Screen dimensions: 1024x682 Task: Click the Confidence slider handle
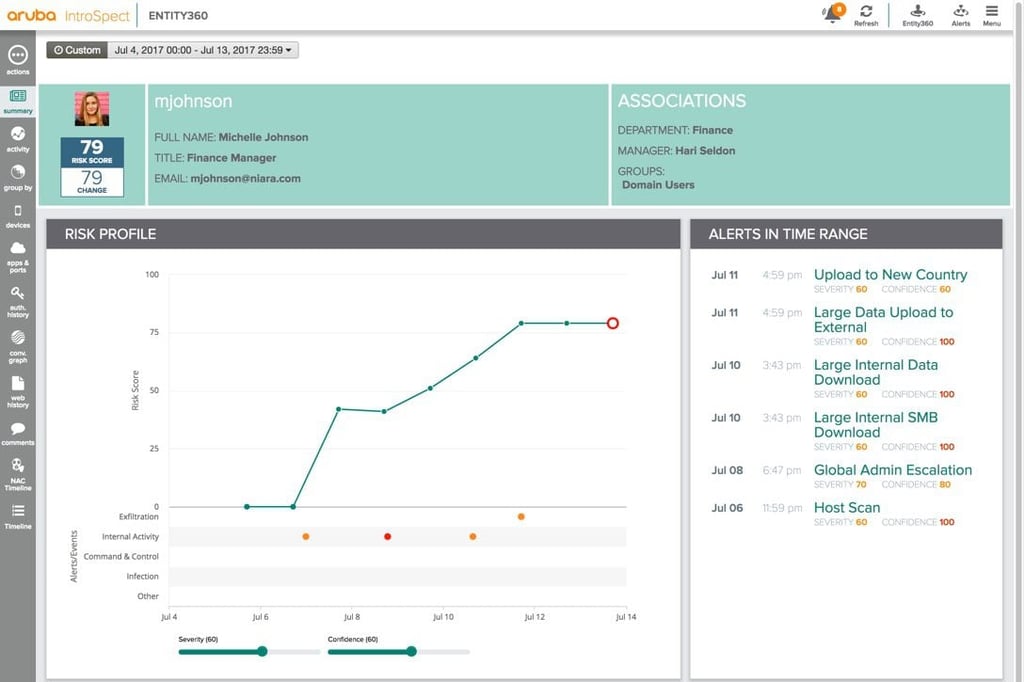coord(411,651)
